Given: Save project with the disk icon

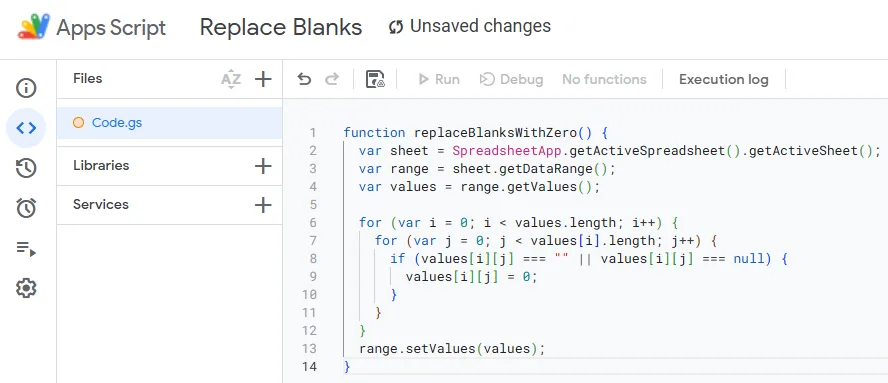Looking at the screenshot, I should [375, 79].
